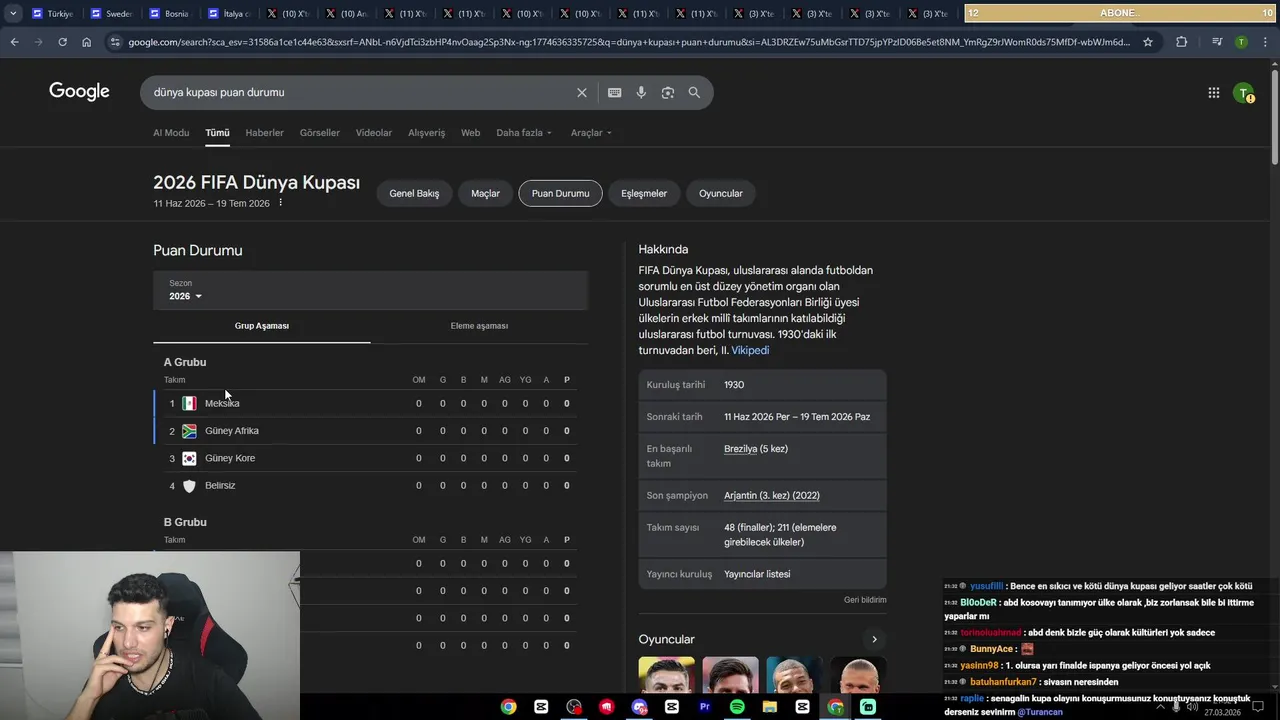Viewport: 1280px width, 720px height.
Task: Click the Google logo
Action: coord(79,92)
